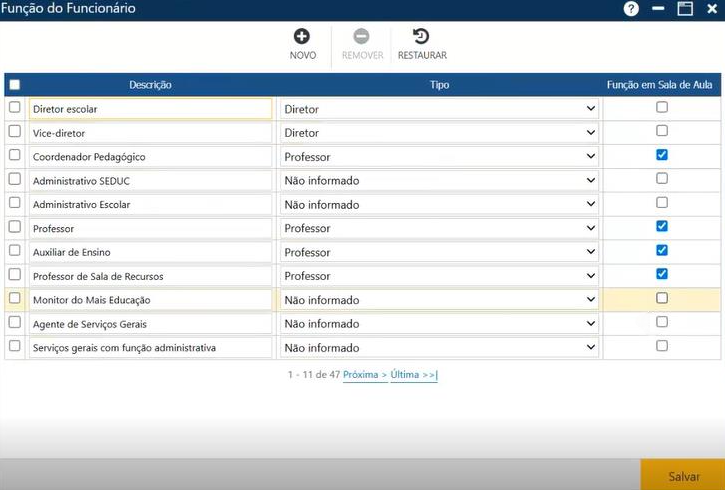Expand the Tipo dropdown for Administrativo SEDUC

coord(439,181)
